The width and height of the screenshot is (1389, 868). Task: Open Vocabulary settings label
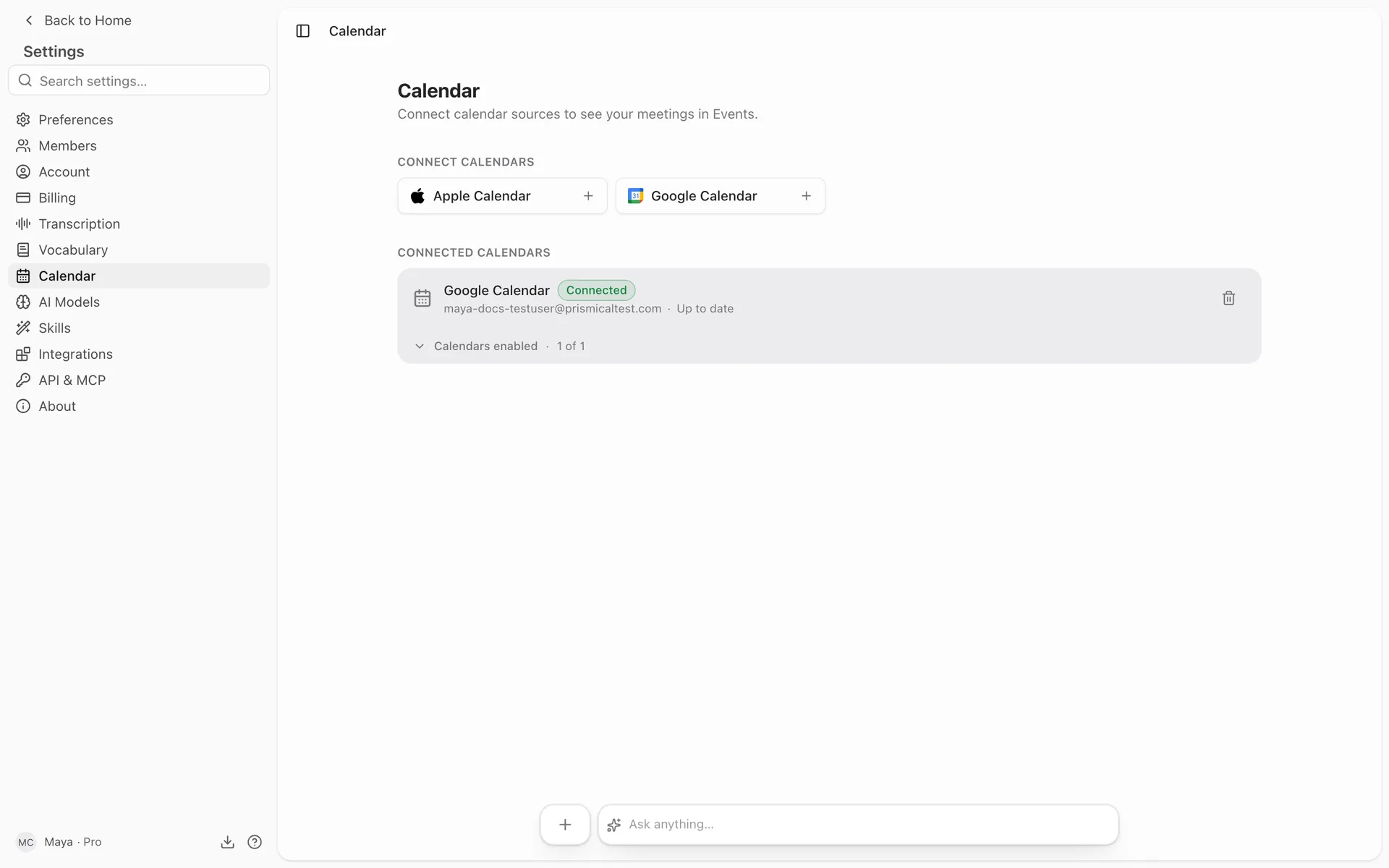pos(73,250)
